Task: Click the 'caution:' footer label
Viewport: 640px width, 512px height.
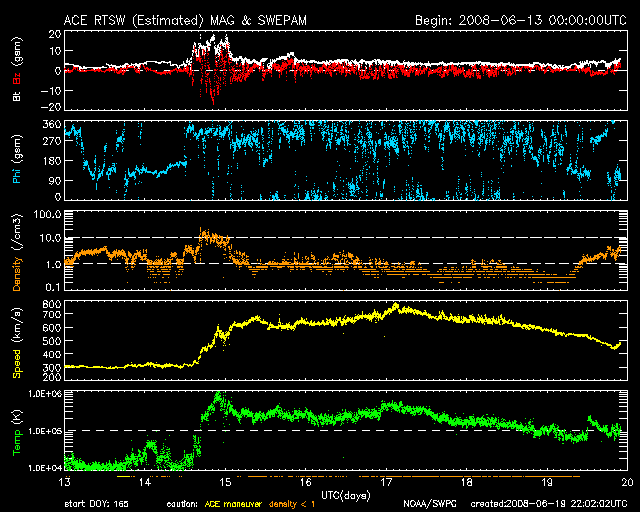Action: pyautogui.click(x=182, y=504)
